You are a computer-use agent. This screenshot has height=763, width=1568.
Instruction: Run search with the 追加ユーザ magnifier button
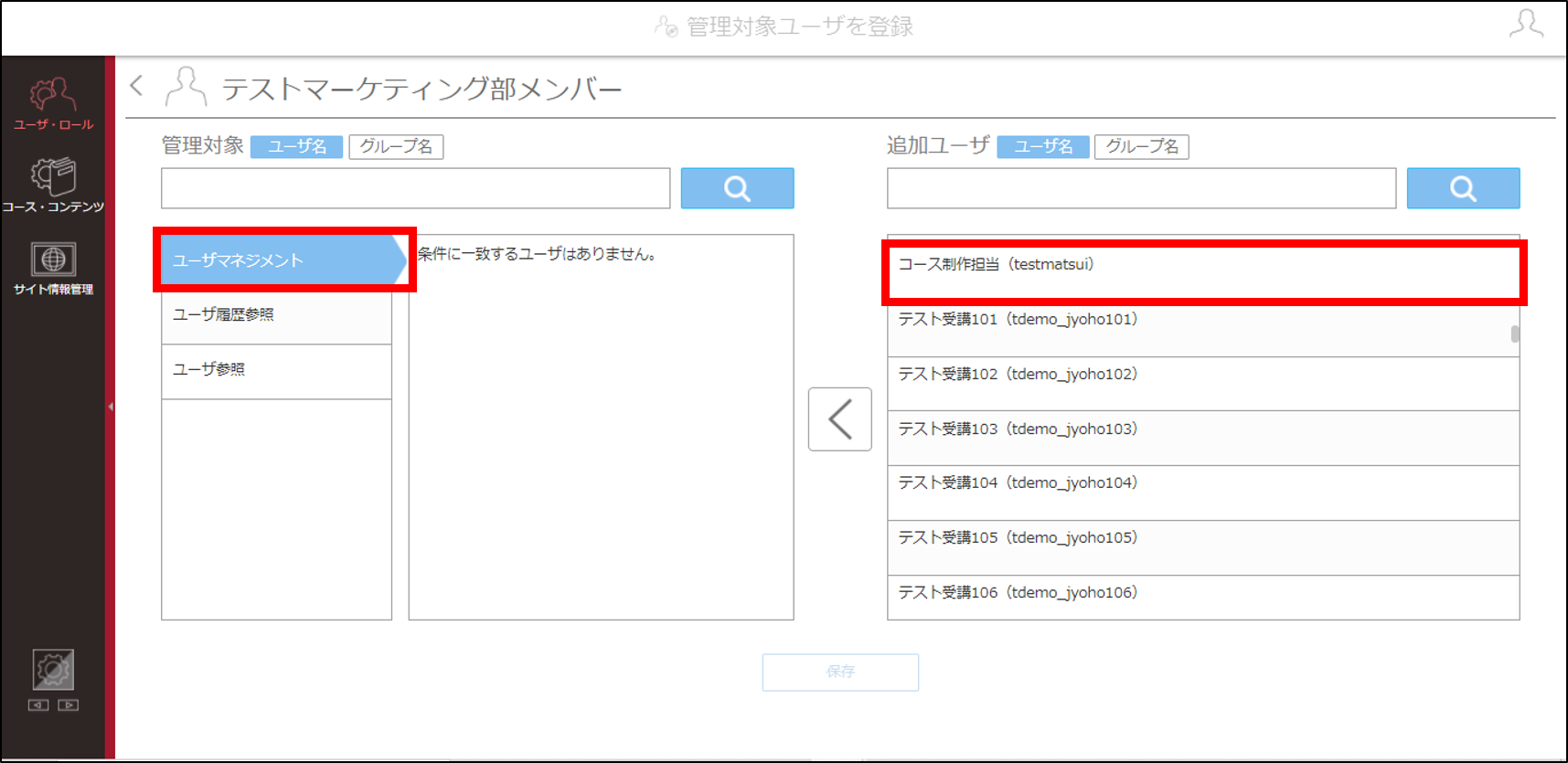pyautogui.click(x=1463, y=188)
